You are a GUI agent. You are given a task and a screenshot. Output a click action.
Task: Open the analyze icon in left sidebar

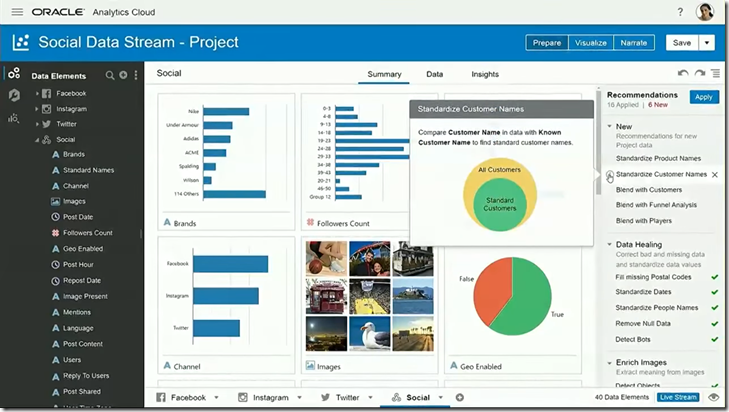coord(13,118)
